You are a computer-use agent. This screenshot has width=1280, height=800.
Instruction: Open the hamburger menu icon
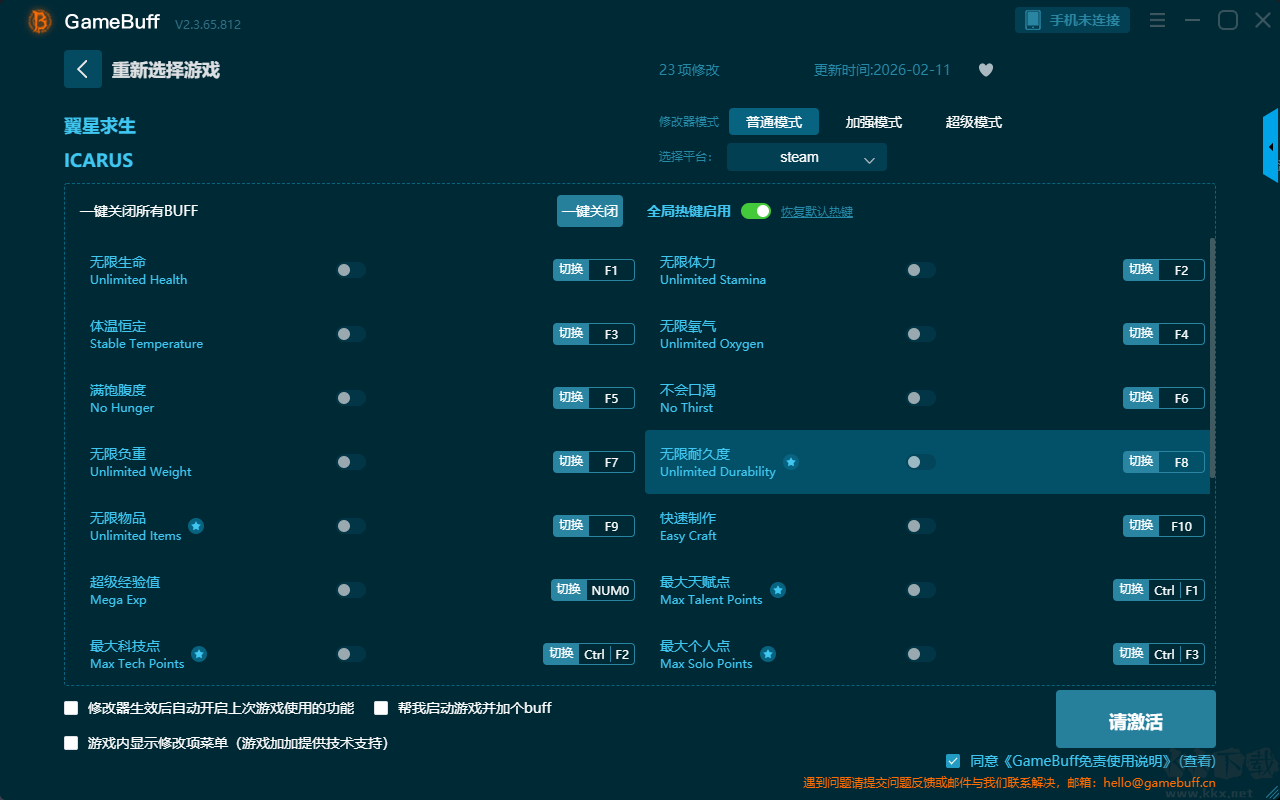[x=1157, y=20]
